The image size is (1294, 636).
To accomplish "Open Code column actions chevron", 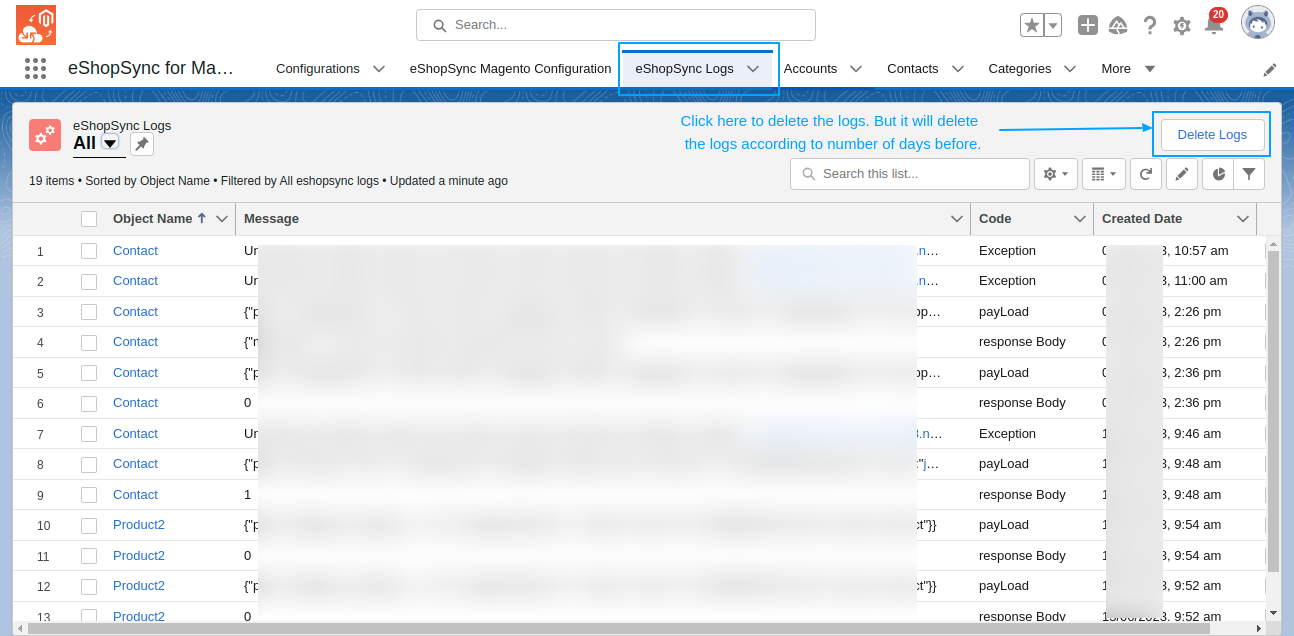I will (x=1080, y=219).
